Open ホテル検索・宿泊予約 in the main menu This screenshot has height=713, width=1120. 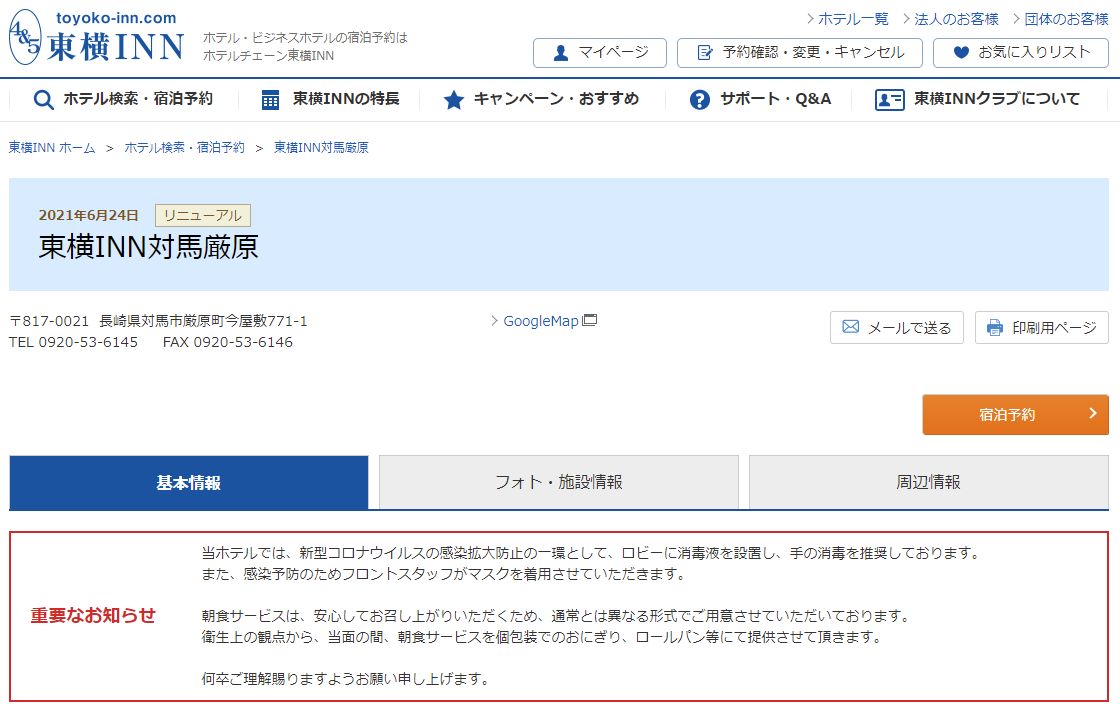click(123, 99)
